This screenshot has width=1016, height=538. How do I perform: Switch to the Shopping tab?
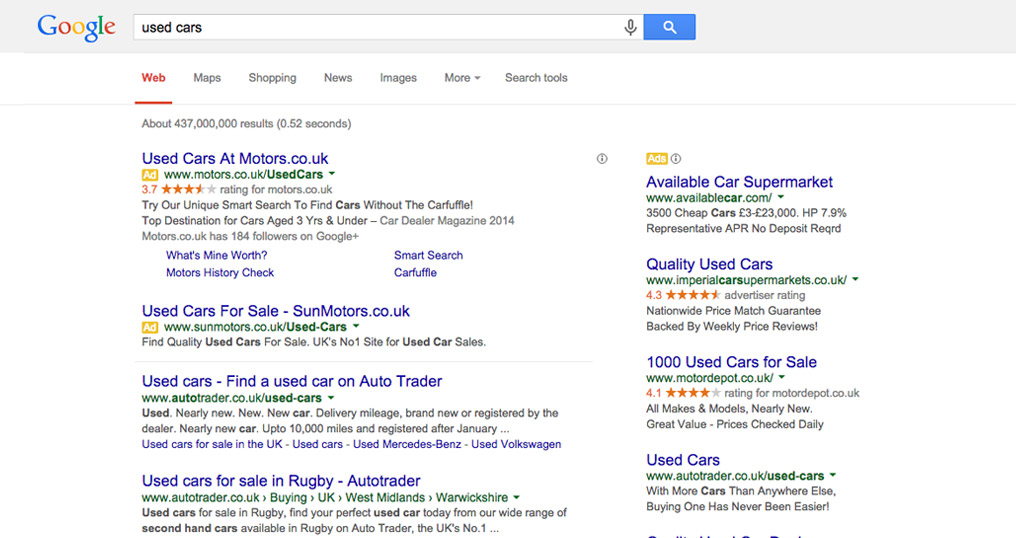pos(272,78)
